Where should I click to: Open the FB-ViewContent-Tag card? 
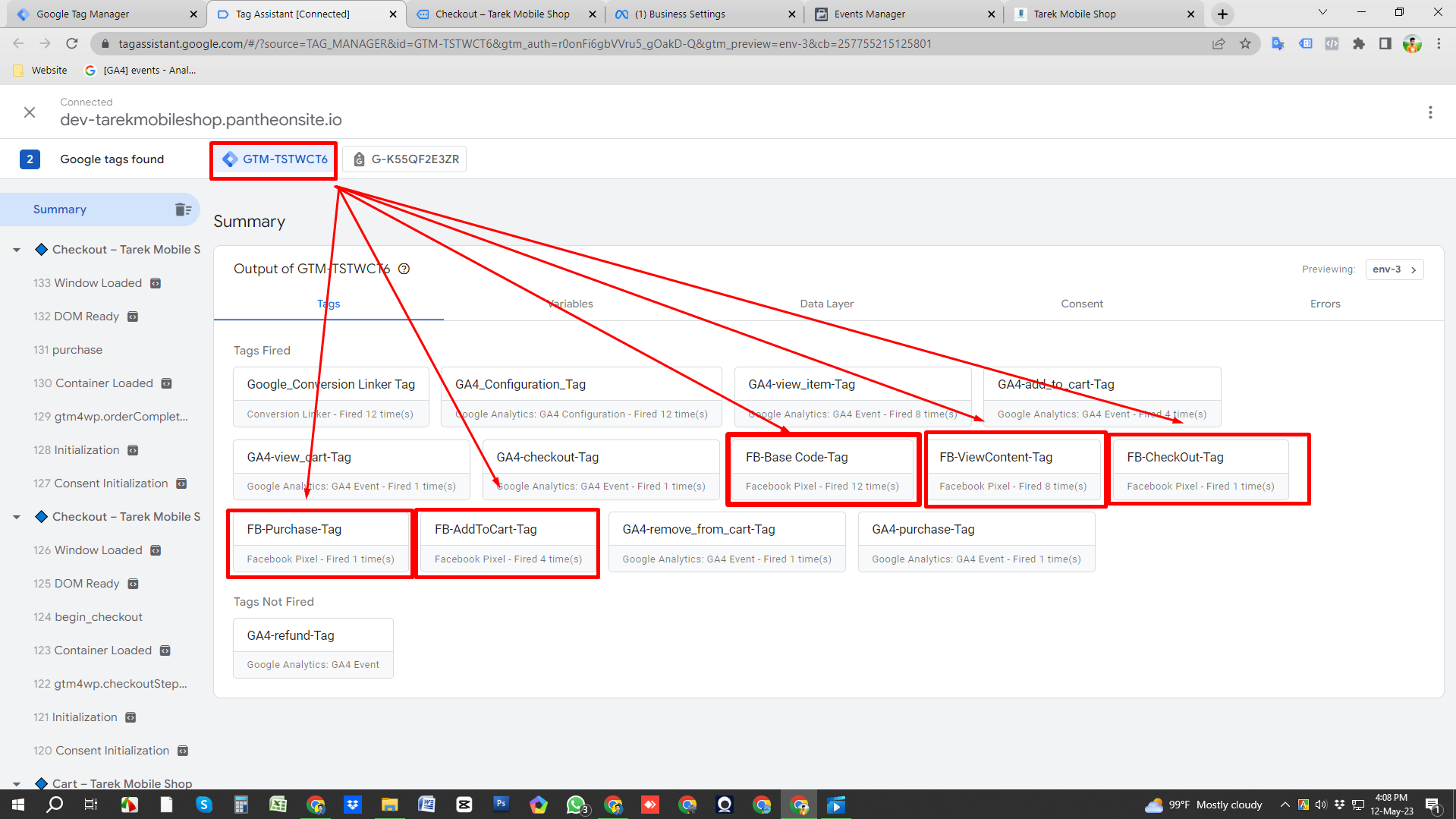1014,471
